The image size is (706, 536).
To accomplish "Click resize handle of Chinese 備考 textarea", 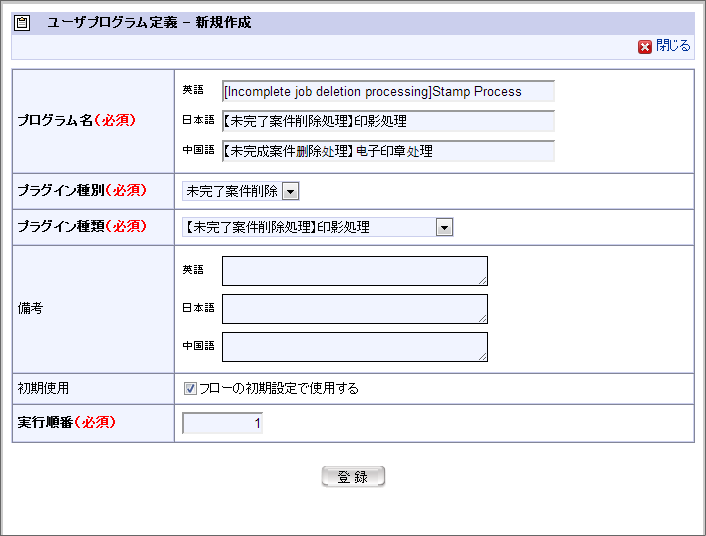I will (483, 356).
